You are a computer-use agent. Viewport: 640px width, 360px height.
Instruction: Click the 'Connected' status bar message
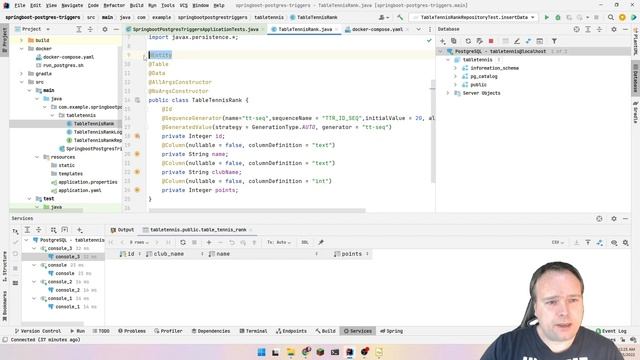point(45,340)
